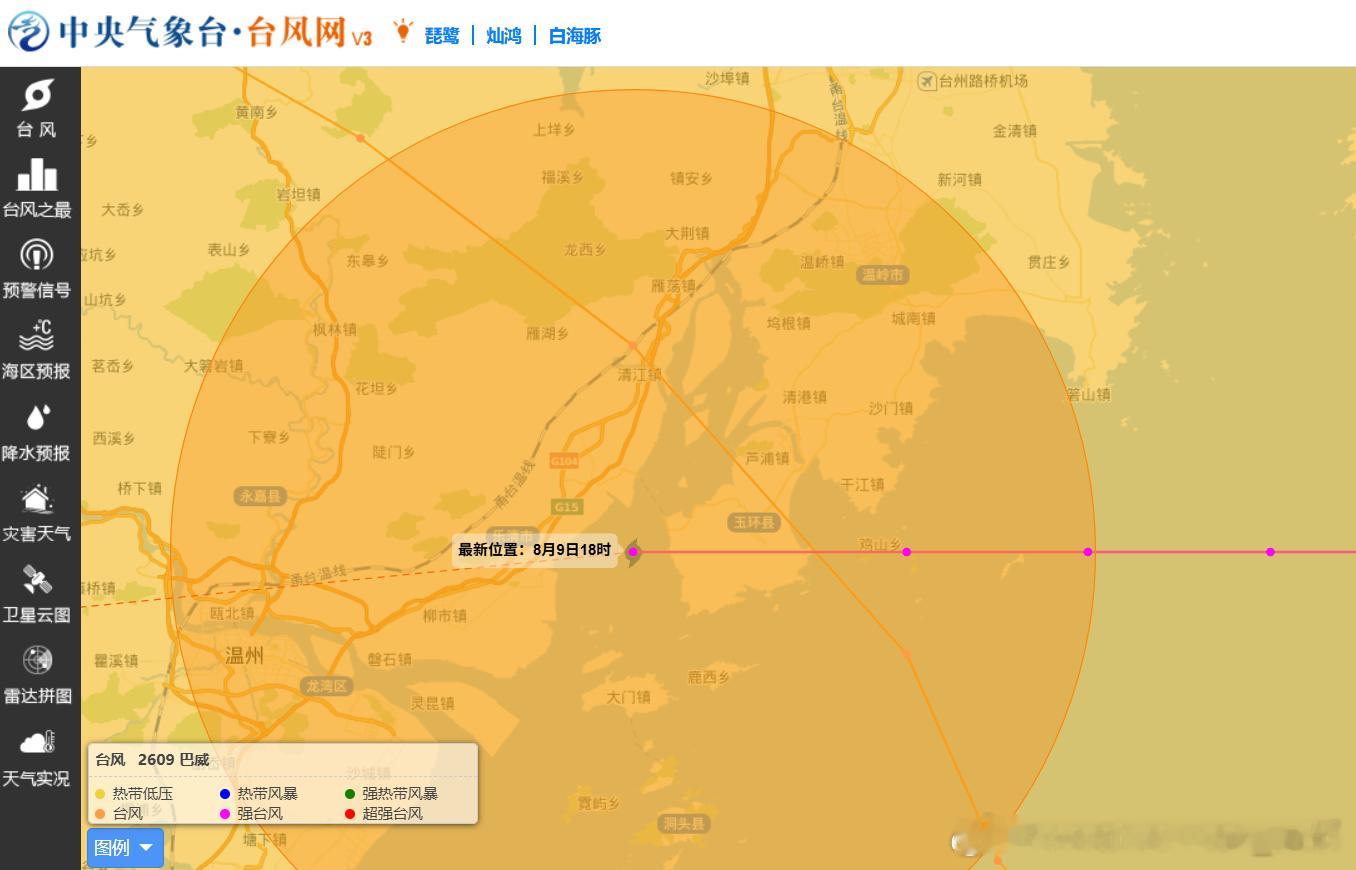Expand the 图例 legend dropdown
This screenshot has height=870, width=1356.
[x=125, y=848]
